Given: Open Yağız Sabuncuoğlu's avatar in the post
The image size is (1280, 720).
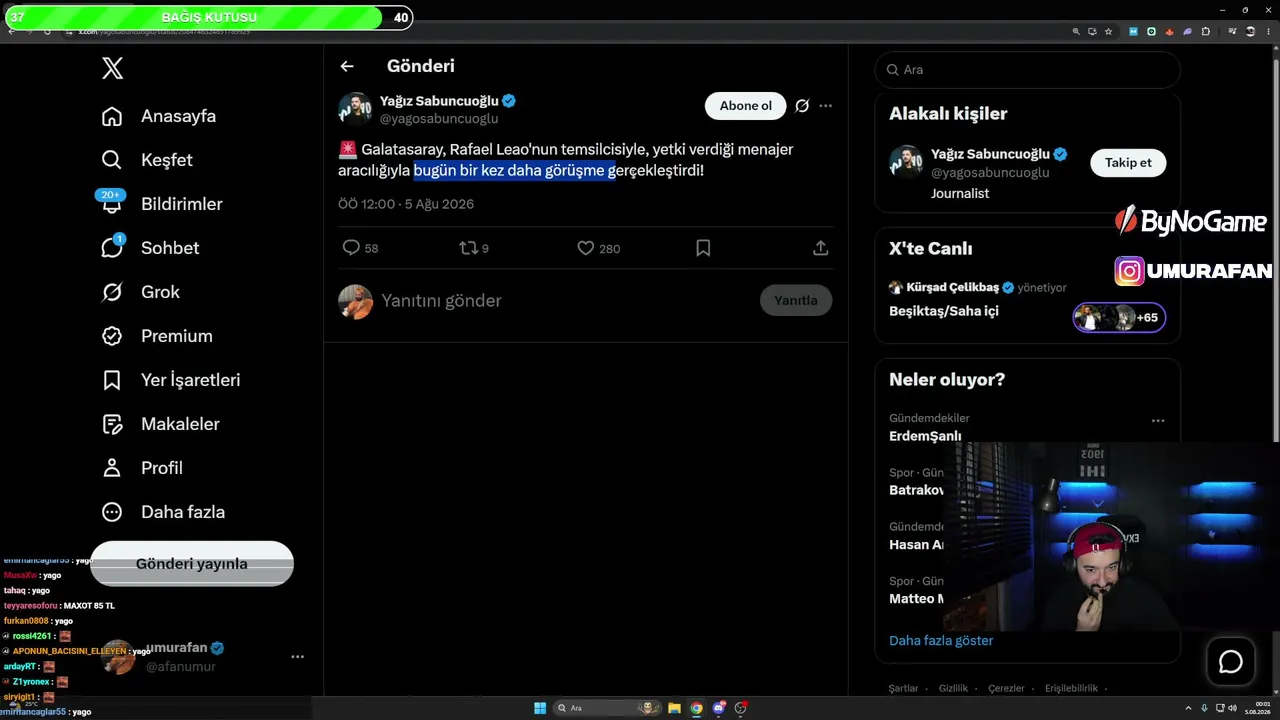Looking at the screenshot, I should tap(355, 109).
